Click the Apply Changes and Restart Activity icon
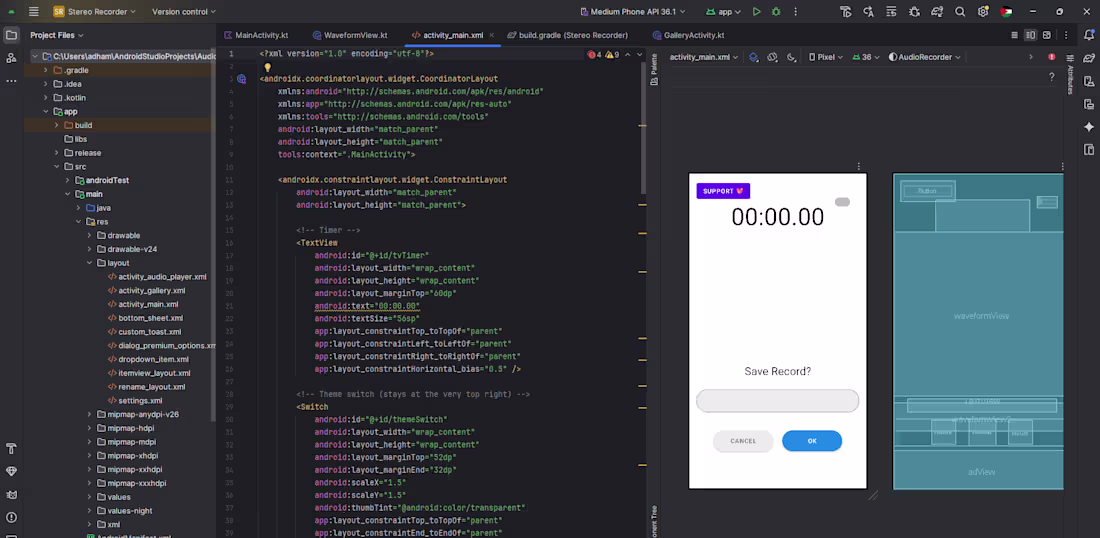1100x538 pixels. click(x=868, y=11)
